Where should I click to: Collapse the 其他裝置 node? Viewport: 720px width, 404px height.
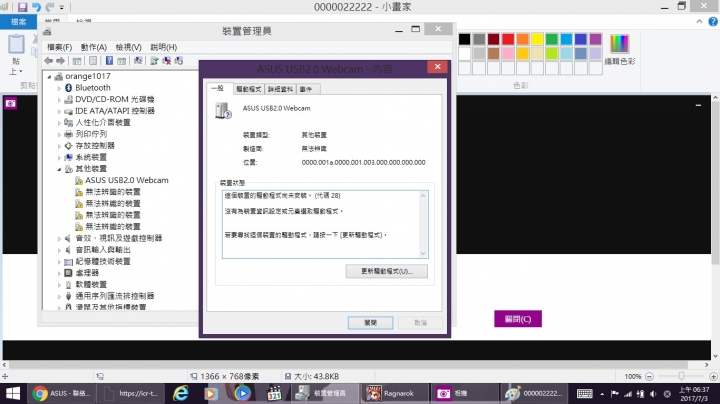click(x=59, y=169)
